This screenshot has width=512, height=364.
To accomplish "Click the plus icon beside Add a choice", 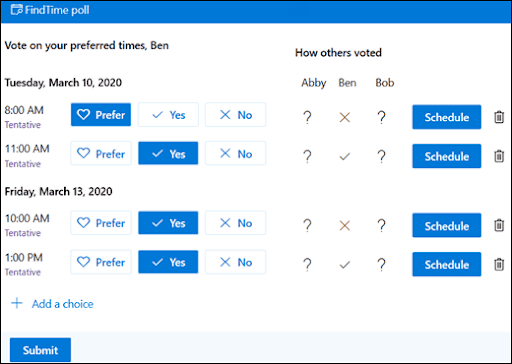I will pos(17,303).
